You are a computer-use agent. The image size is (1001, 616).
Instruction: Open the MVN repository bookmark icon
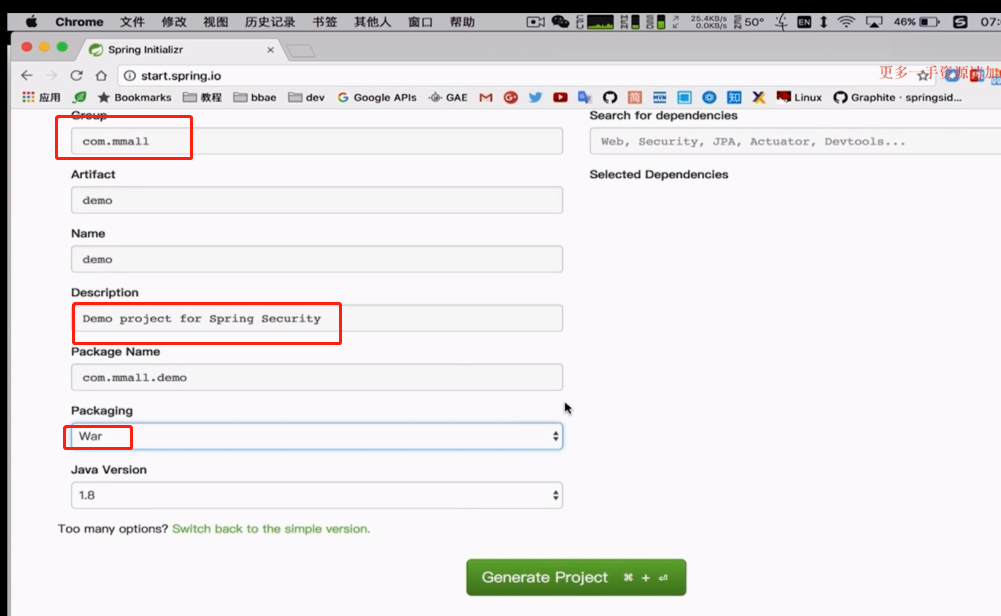(659, 97)
